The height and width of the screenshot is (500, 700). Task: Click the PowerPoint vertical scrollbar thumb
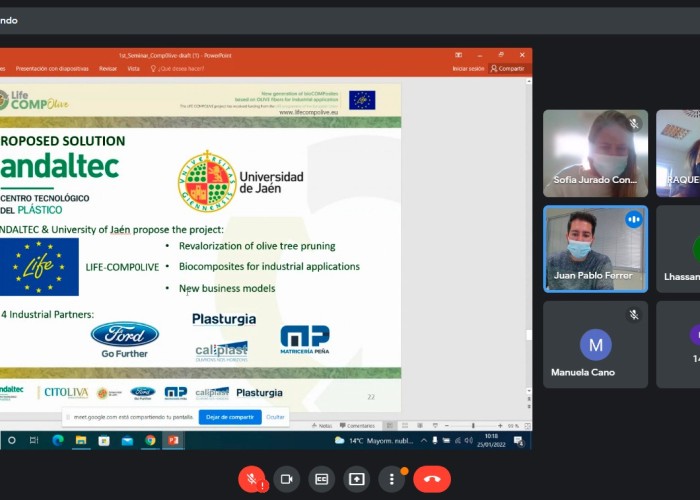tap(529, 335)
